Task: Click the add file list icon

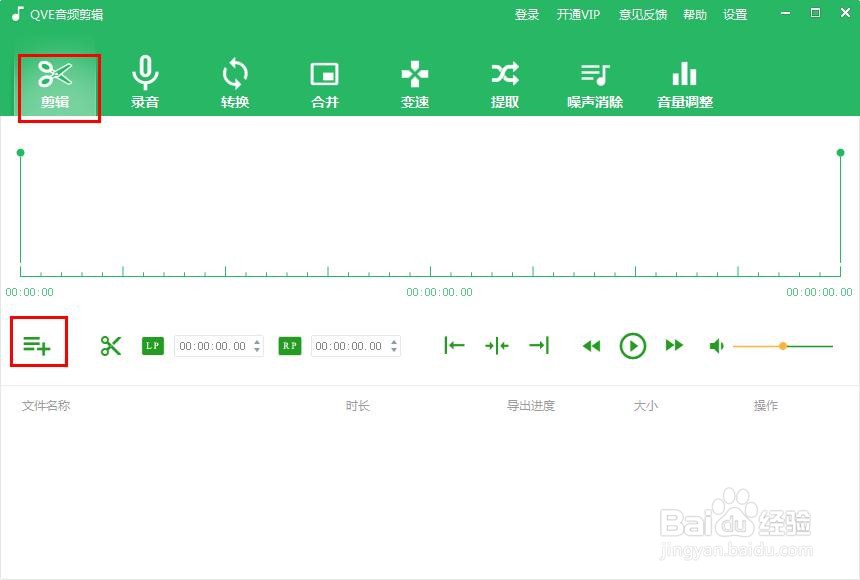Action: point(37,345)
